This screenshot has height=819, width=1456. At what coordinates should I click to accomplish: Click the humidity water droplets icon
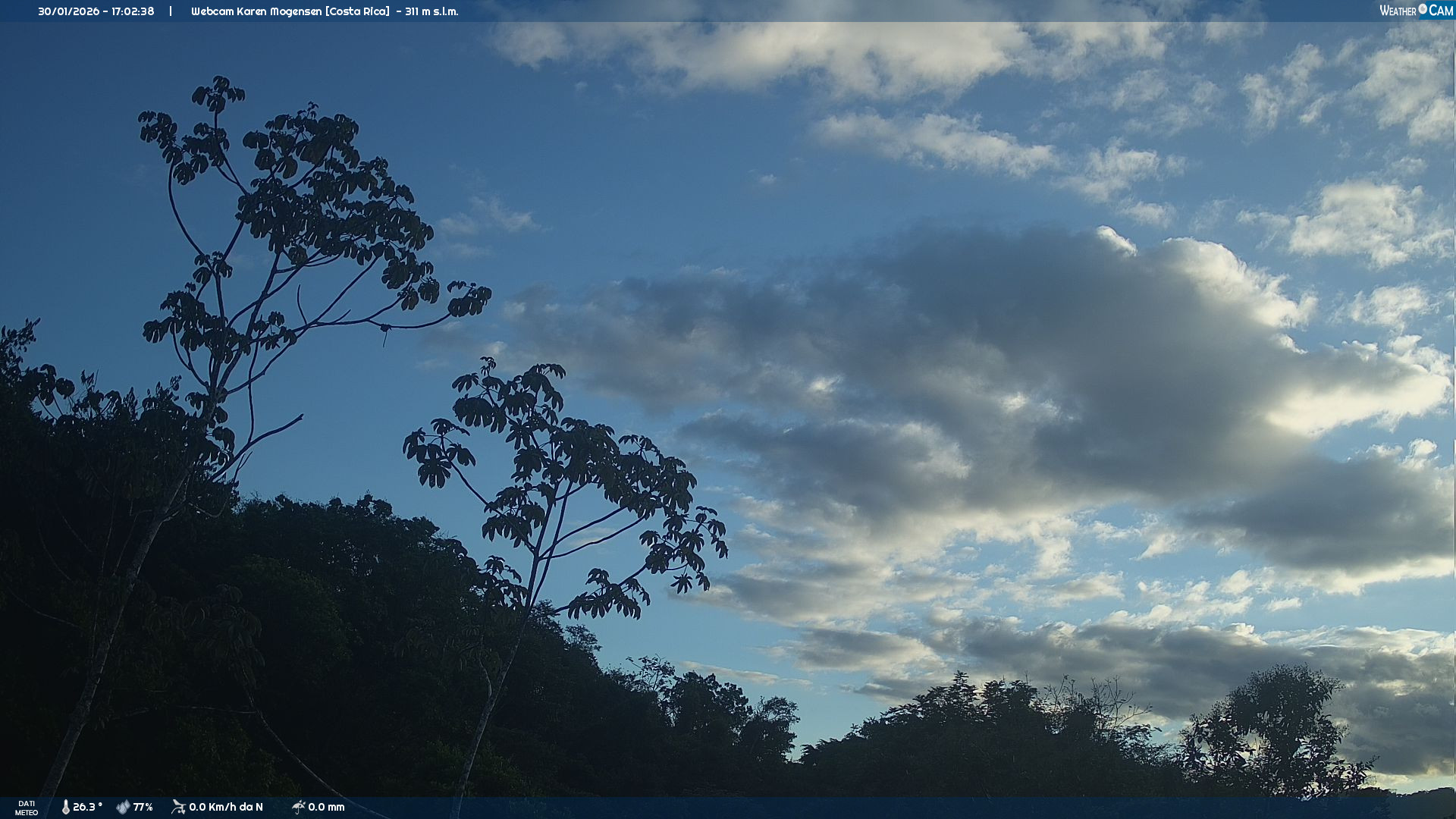pyautogui.click(x=123, y=807)
